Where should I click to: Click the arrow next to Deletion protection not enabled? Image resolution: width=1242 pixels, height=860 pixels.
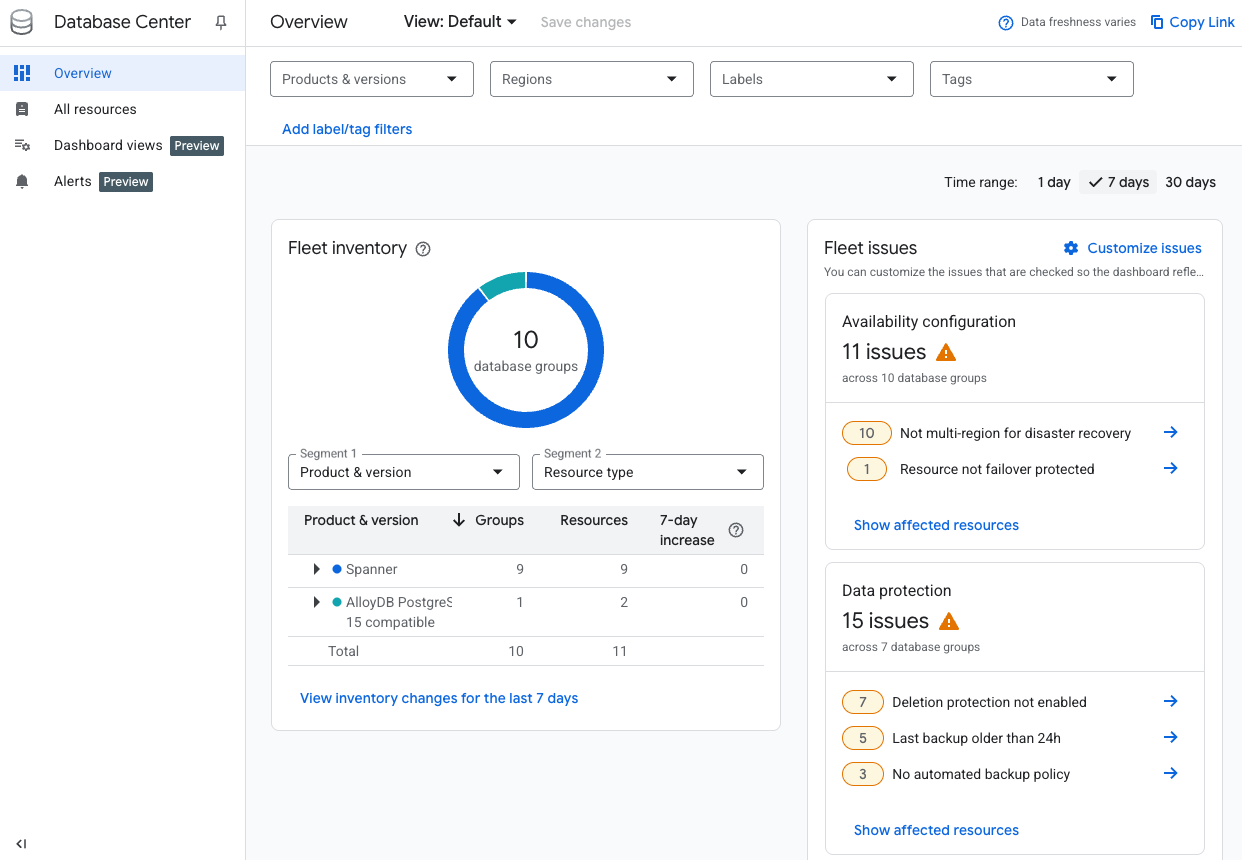pyautogui.click(x=1170, y=702)
